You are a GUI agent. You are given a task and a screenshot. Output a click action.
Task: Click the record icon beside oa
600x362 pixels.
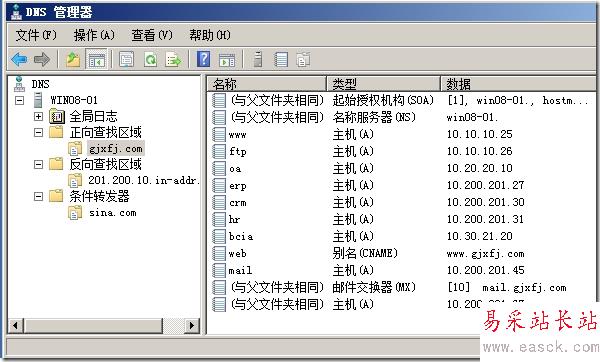click(x=219, y=168)
